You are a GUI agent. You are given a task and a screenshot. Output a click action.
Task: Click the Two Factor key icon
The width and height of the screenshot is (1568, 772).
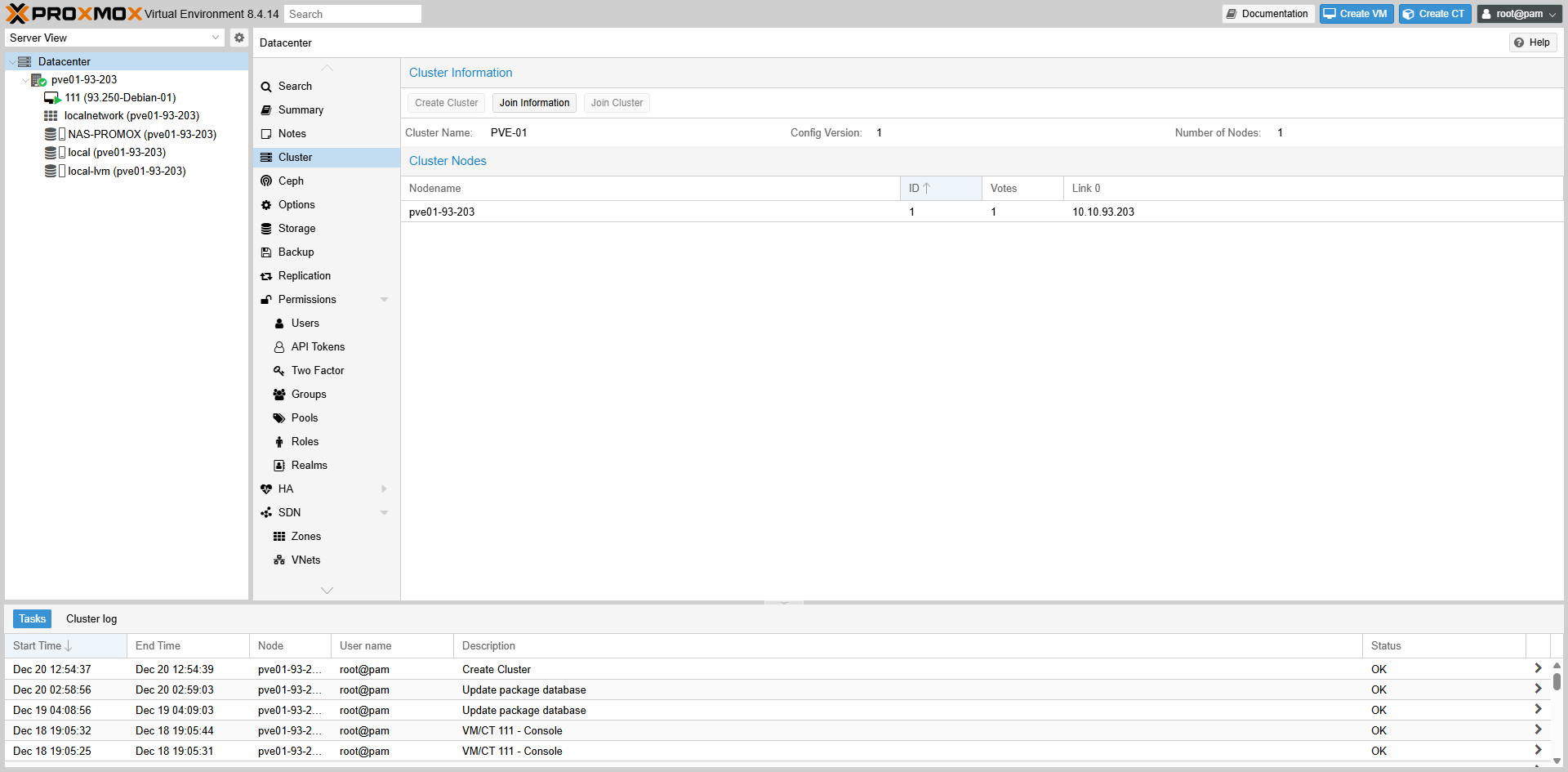pyautogui.click(x=279, y=371)
